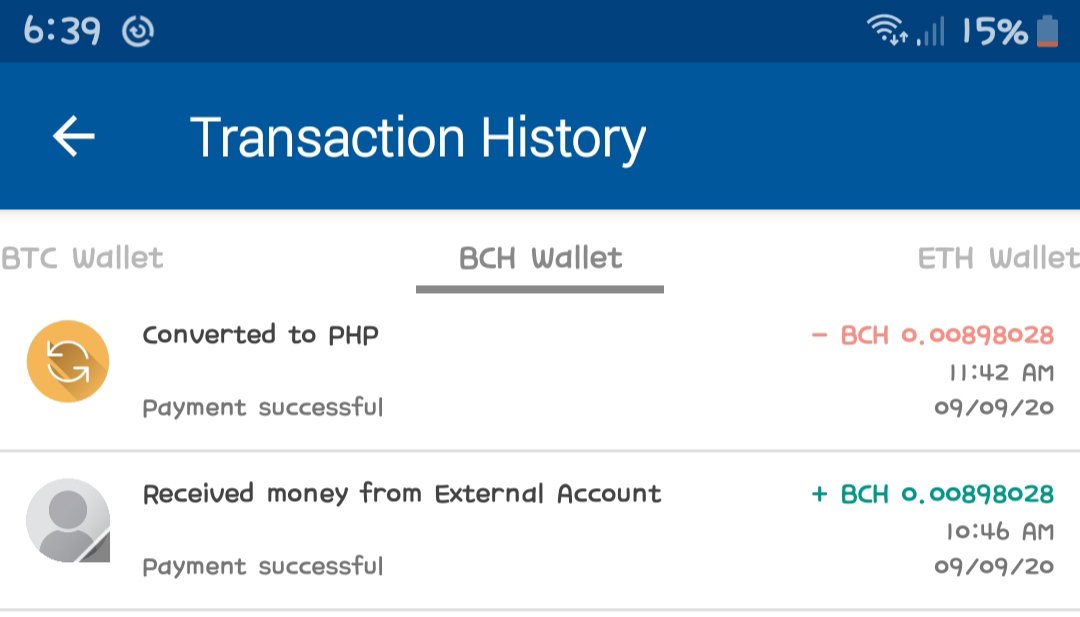Switch to the ETH Wallet tab
The height and width of the screenshot is (617, 1080).
999,258
